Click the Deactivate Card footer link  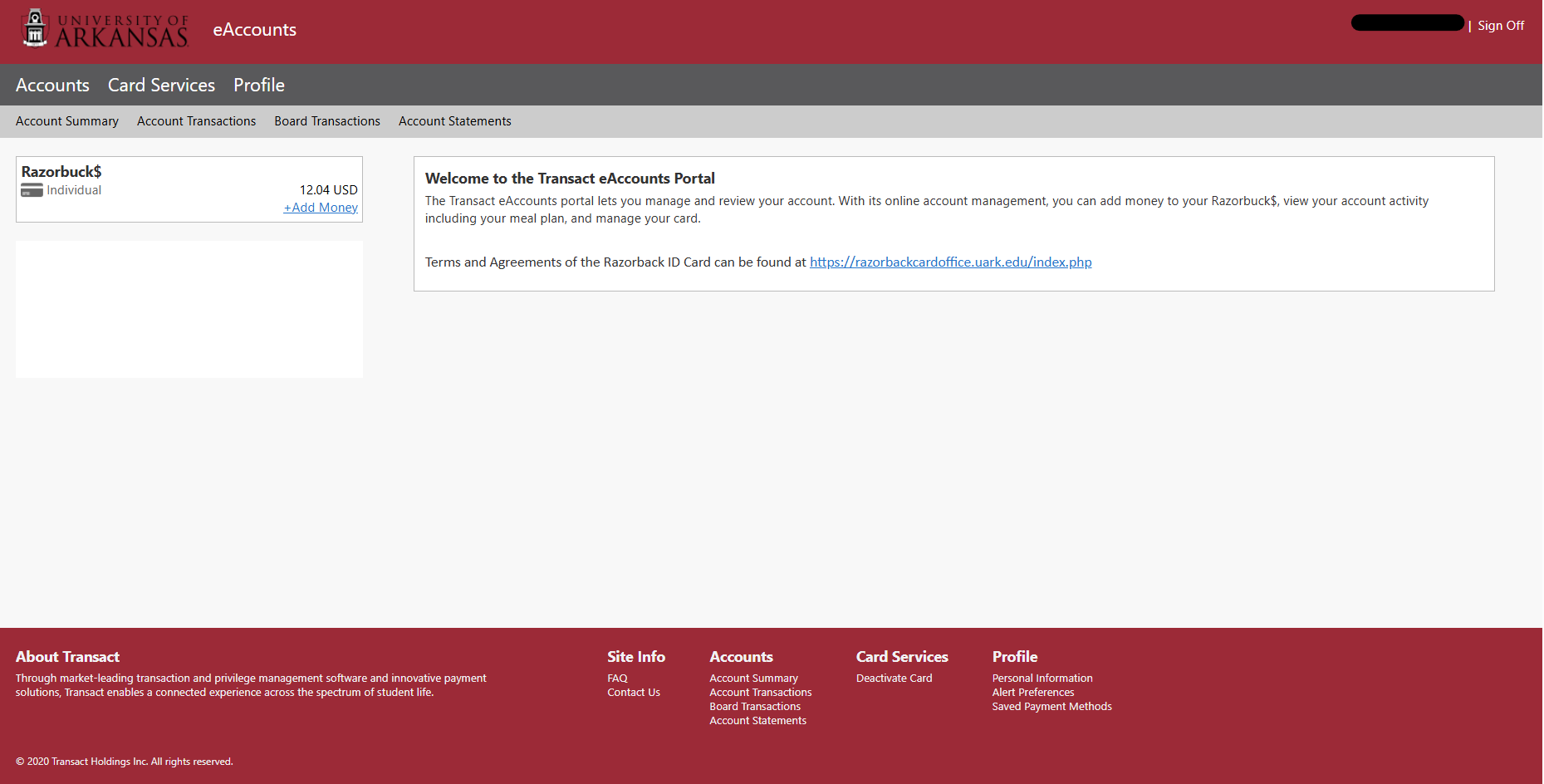point(895,679)
